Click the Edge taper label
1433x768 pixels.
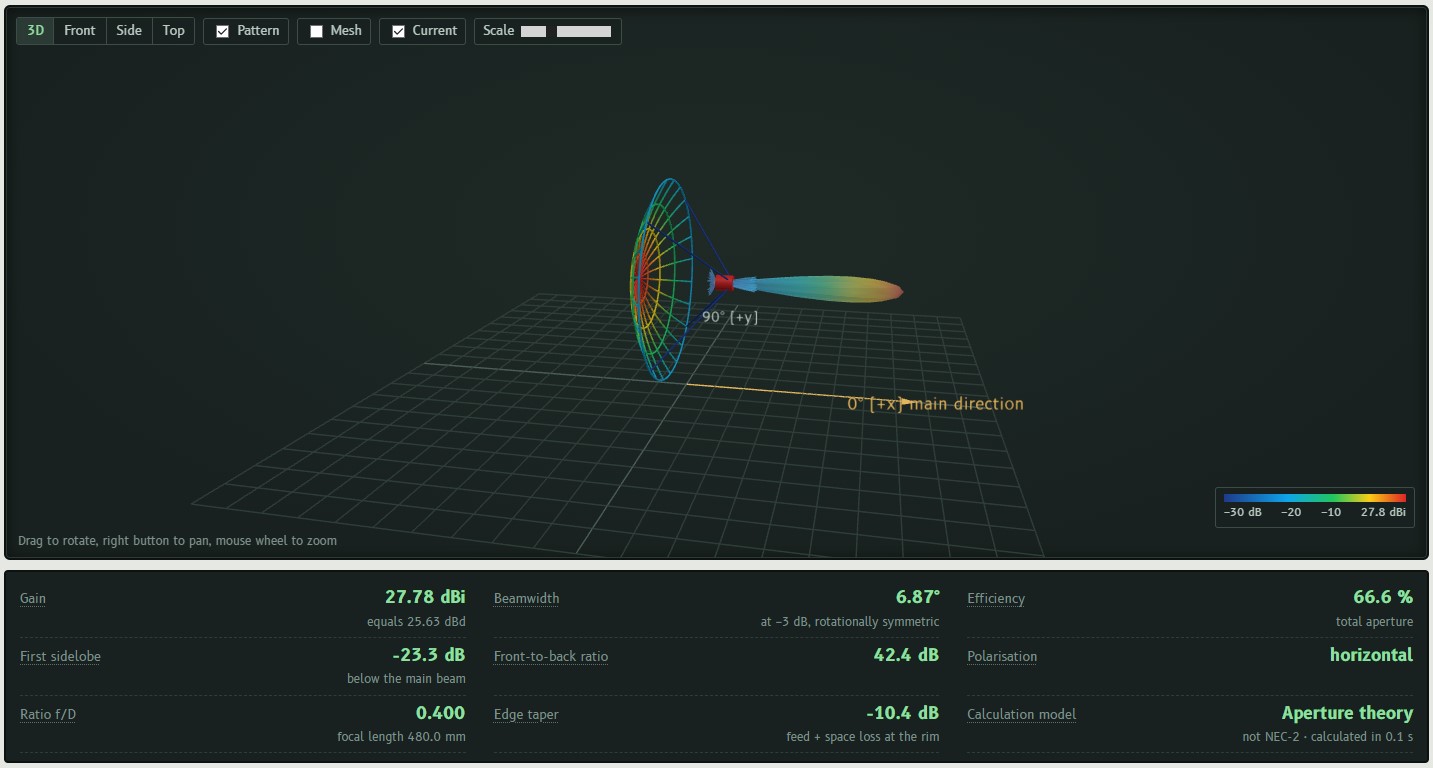(x=526, y=714)
